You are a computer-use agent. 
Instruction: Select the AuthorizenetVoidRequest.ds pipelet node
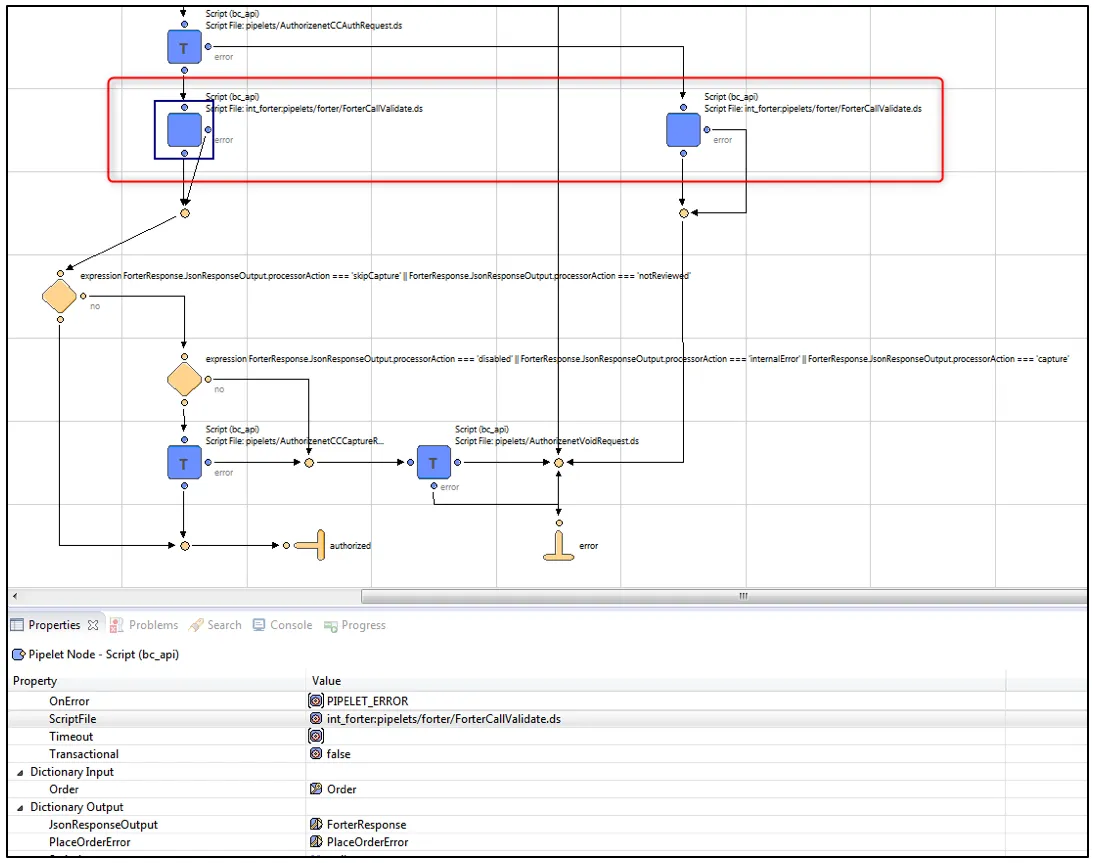[433, 463]
